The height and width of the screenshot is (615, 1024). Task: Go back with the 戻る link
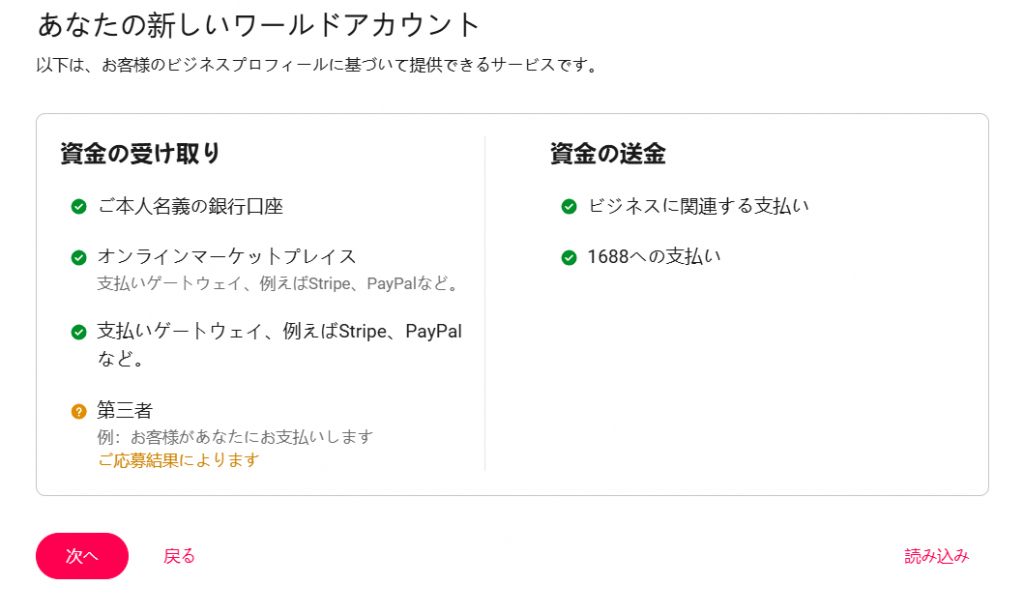[x=179, y=556]
